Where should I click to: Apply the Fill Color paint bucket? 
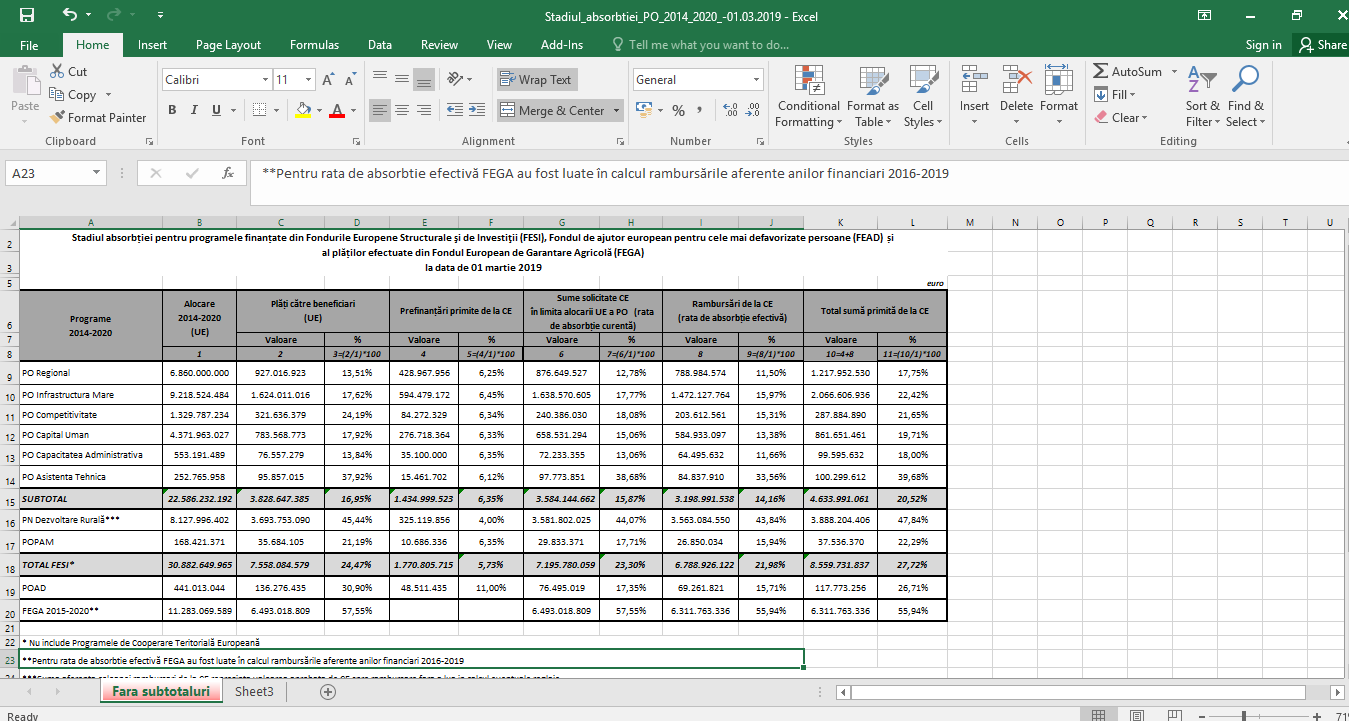tap(304, 110)
